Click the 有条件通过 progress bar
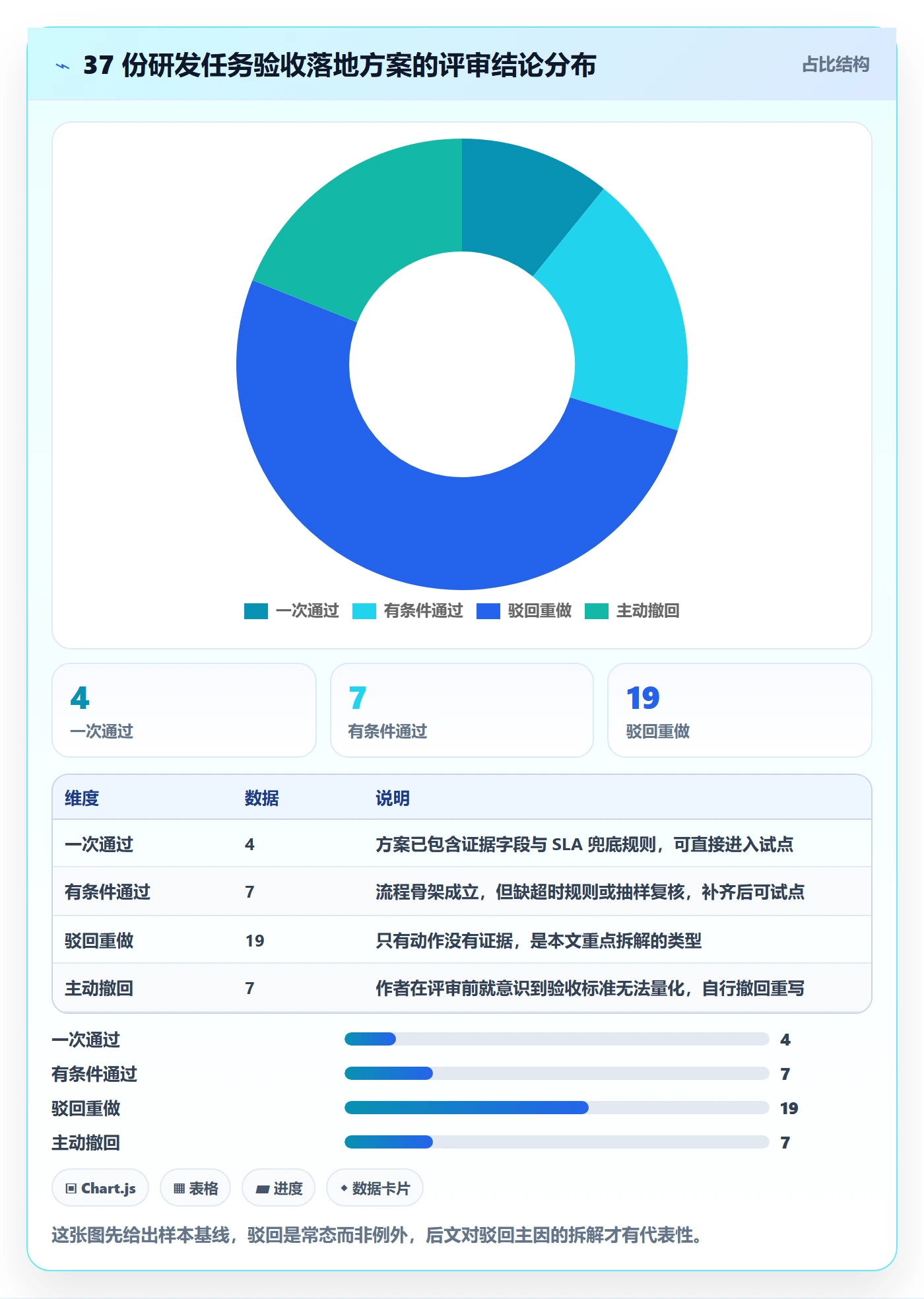This screenshot has height=1299, width=924. [x=556, y=1073]
